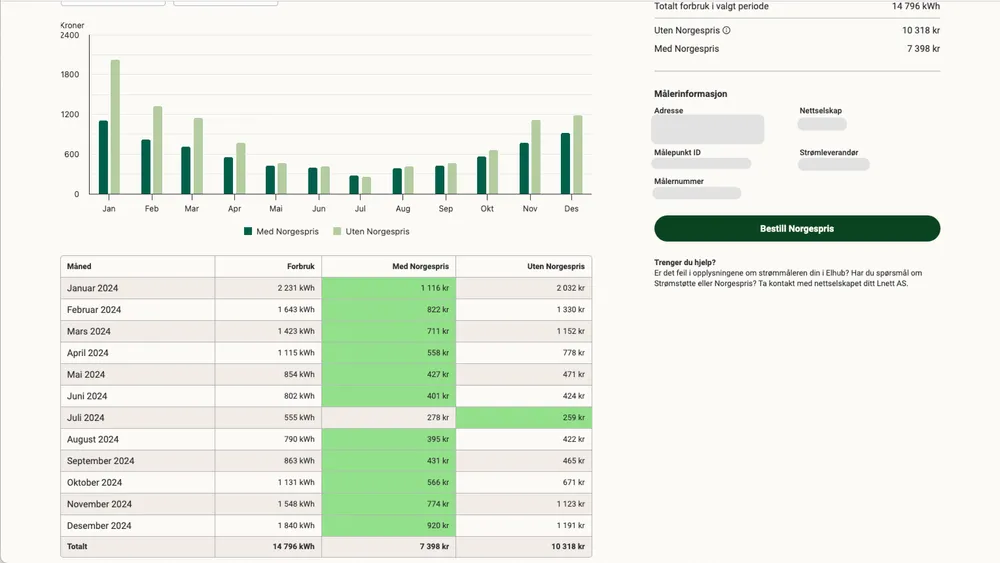Select the Januar 2024 table row
The width and height of the screenshot is (1000, 563).
click(x=326, y=288)
